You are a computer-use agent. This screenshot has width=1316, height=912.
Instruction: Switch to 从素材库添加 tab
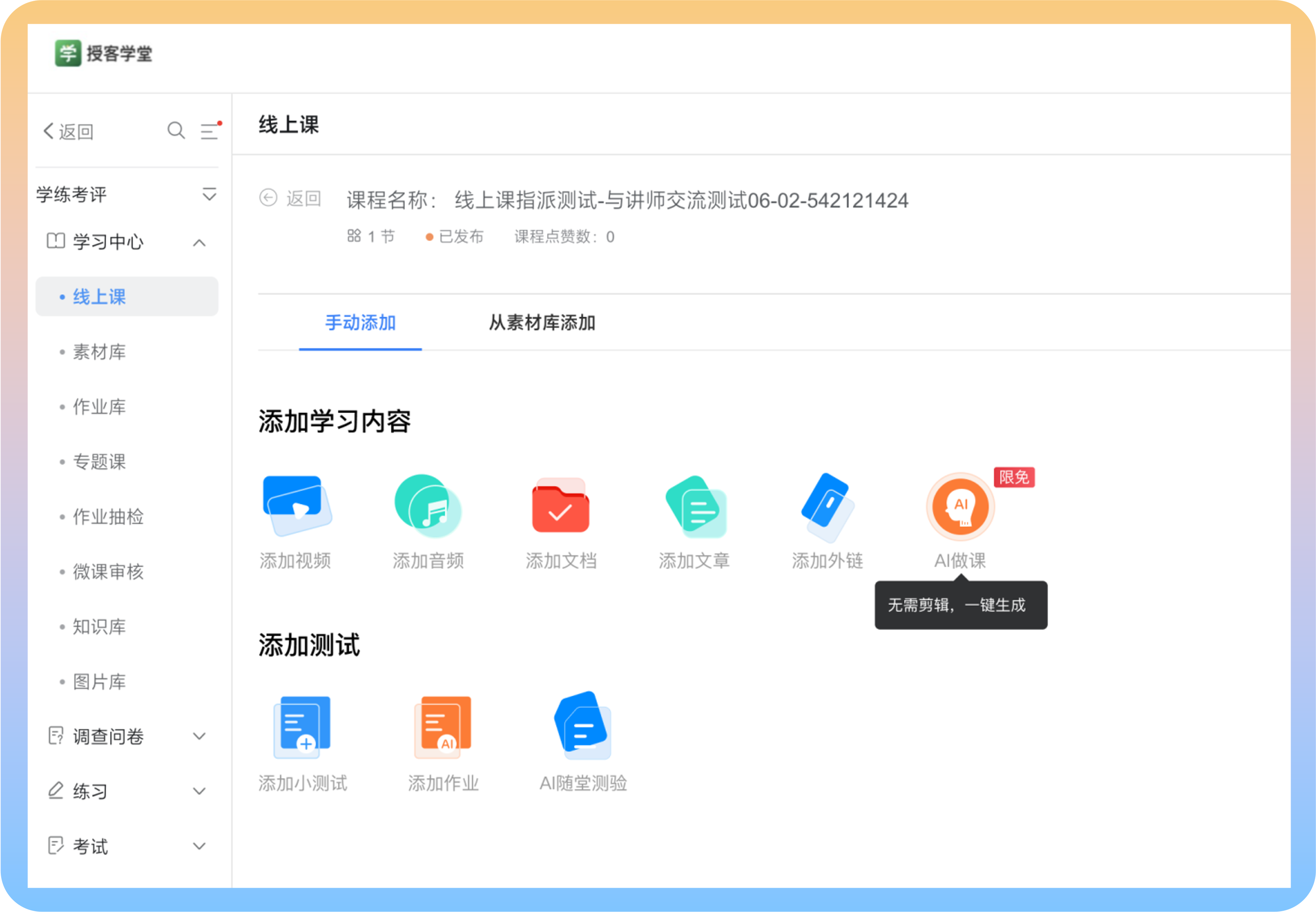542,323
